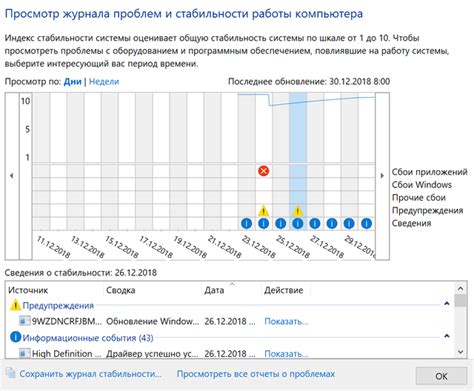The image size is (474, 391).
Task: Click the information icon for 26.12.2018
Action: click(298, 223)
